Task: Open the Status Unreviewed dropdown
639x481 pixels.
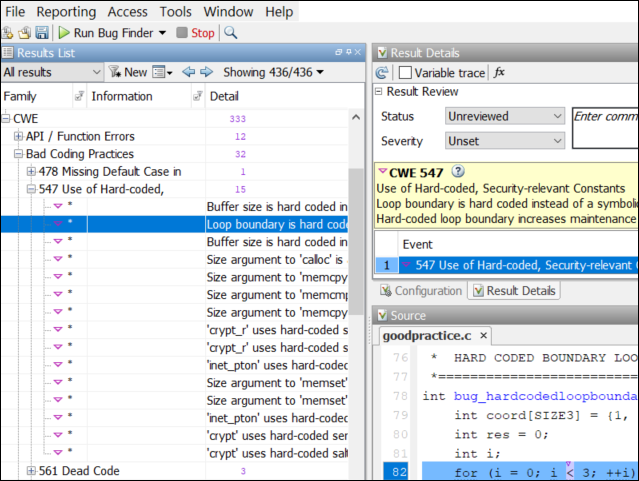Action: click(505, 116)
